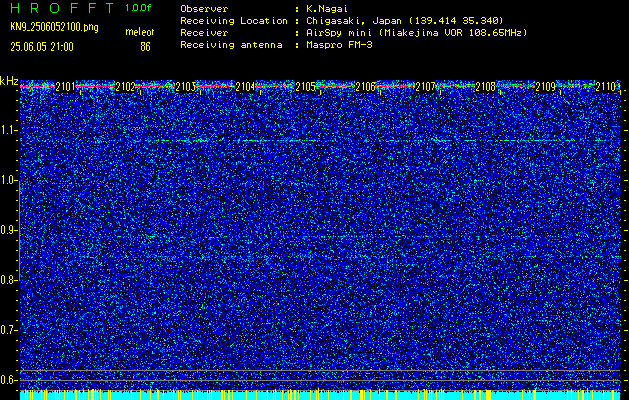Click the 2103 time marker

(185, 87)
